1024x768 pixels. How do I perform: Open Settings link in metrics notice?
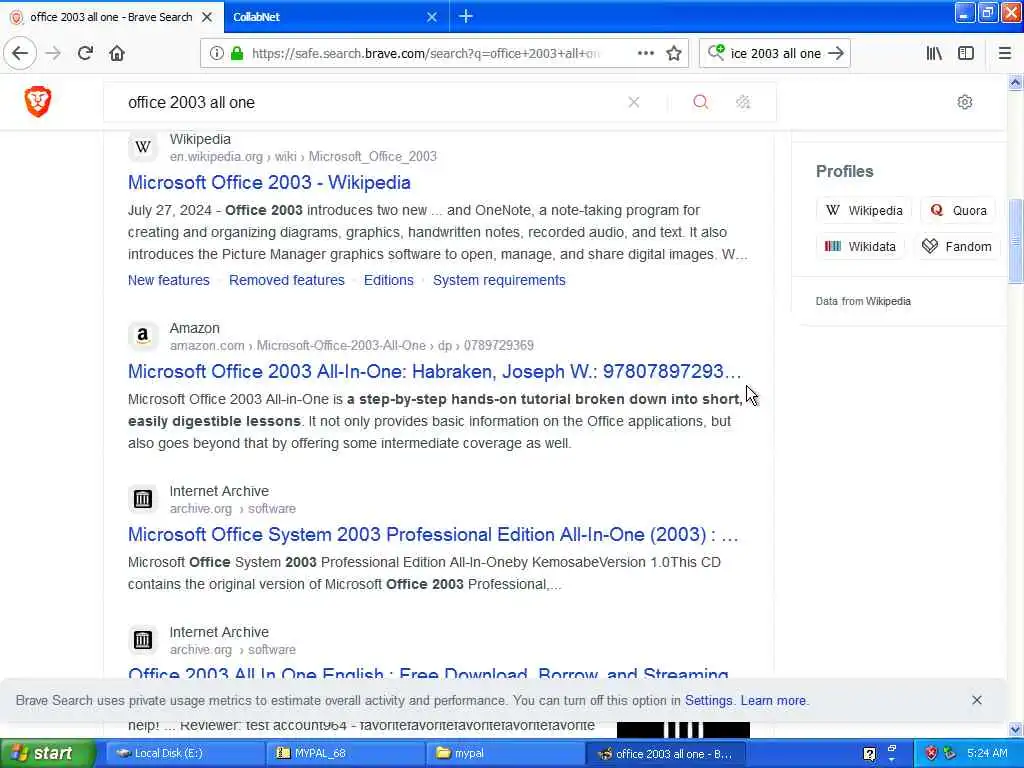(709, 700)
